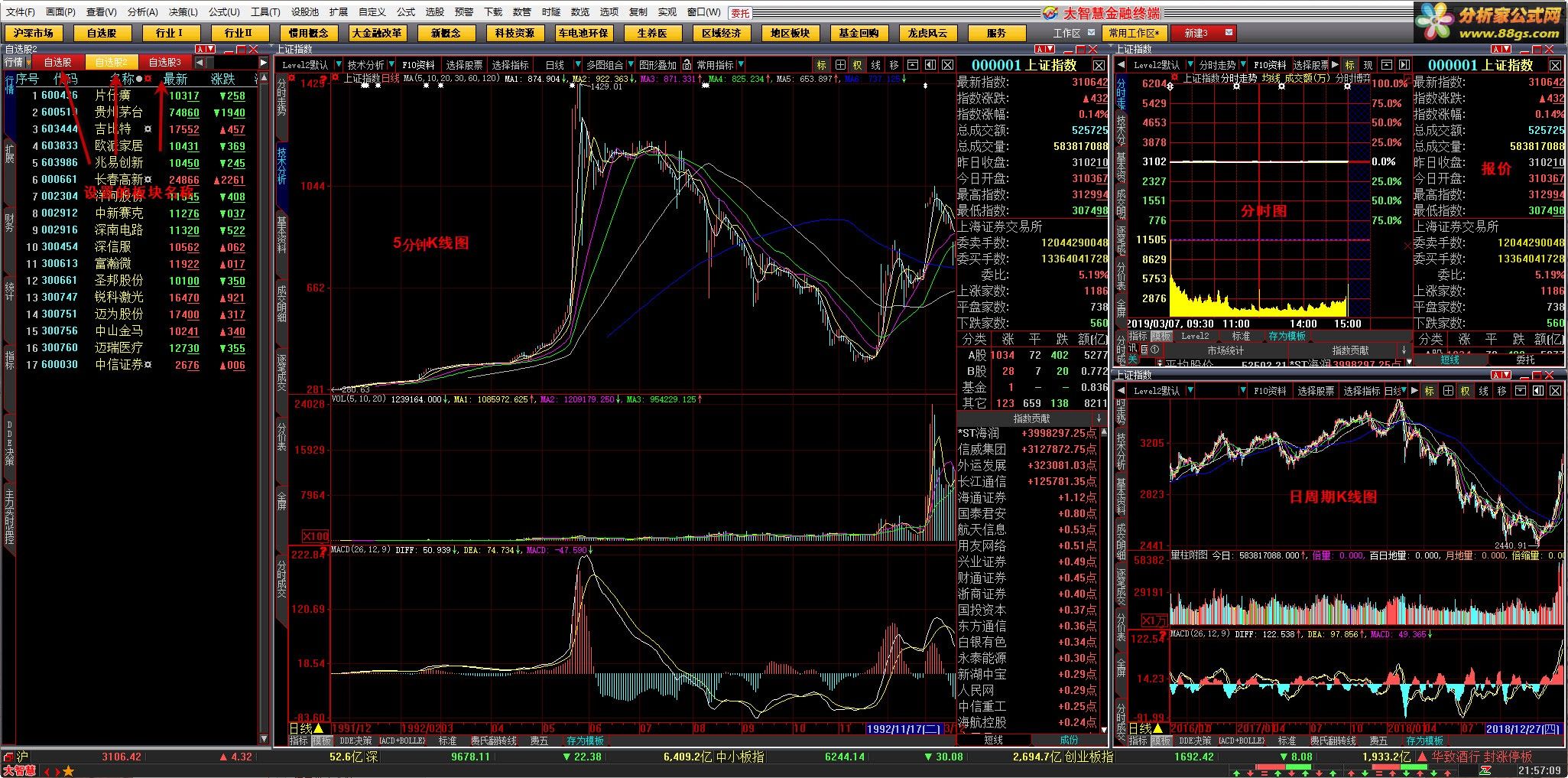Open the 分析(A) menu
The height and width of the screenshot is (778, 1568).
pos(142,12)
